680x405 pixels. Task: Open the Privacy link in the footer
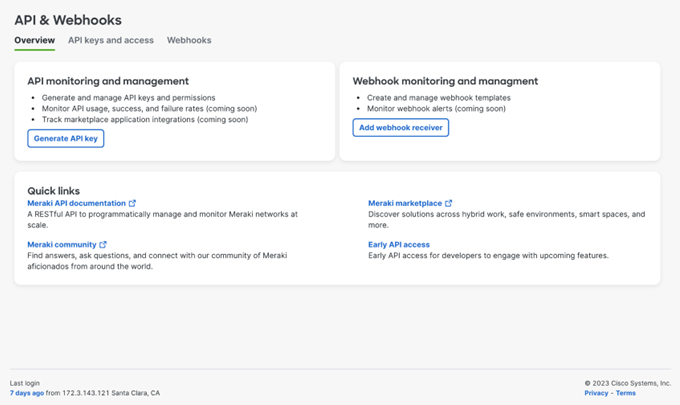(596, 393)
